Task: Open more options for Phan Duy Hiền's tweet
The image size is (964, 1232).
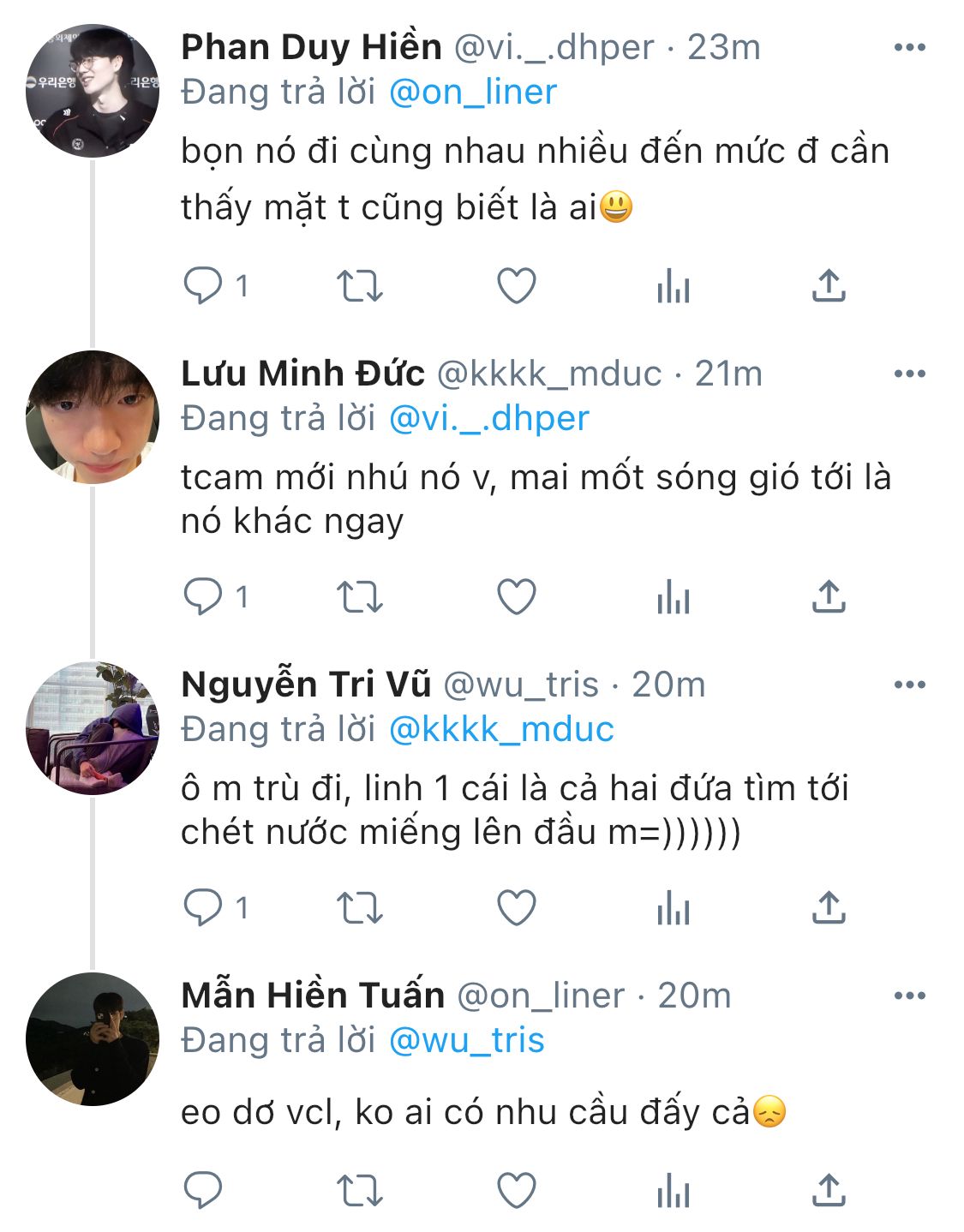Action: [909, 47]
